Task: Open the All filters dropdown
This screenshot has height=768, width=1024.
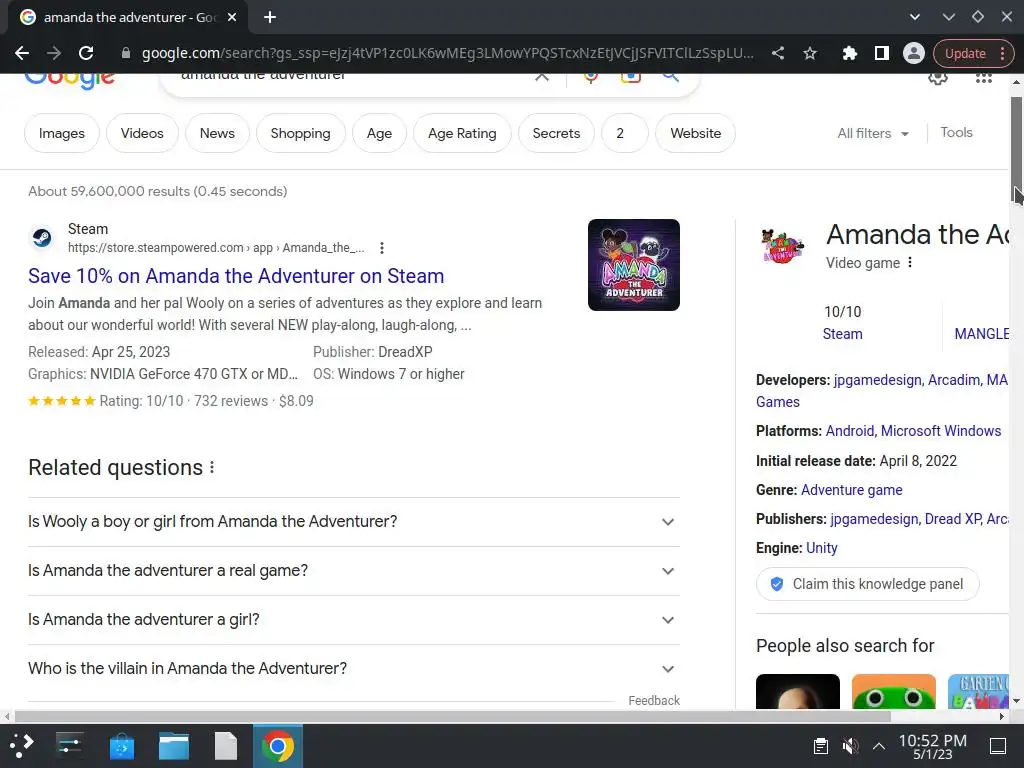Action: pyautogui.click(x=873, y=133)
